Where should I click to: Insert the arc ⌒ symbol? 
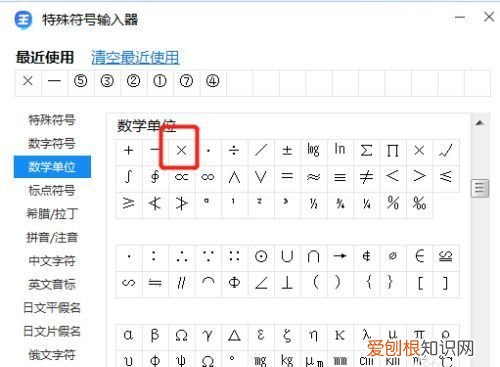click(208, 283)
